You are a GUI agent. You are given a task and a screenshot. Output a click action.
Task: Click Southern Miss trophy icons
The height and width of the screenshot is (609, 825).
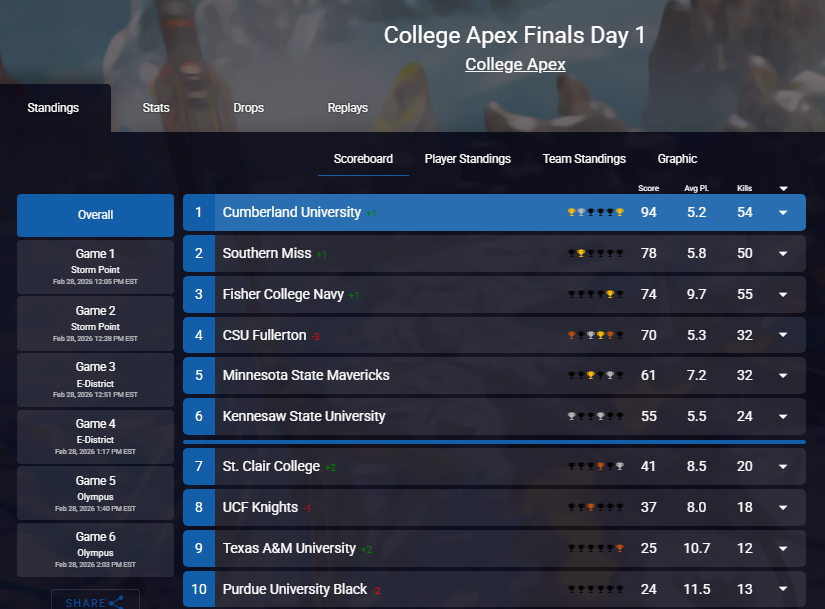coord(595,253)
